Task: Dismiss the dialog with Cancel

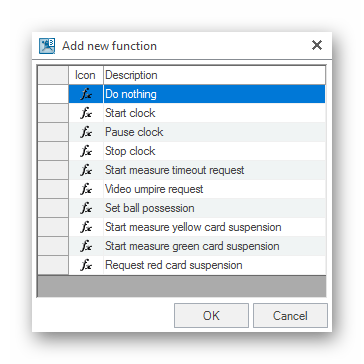Action: (290, 315)
